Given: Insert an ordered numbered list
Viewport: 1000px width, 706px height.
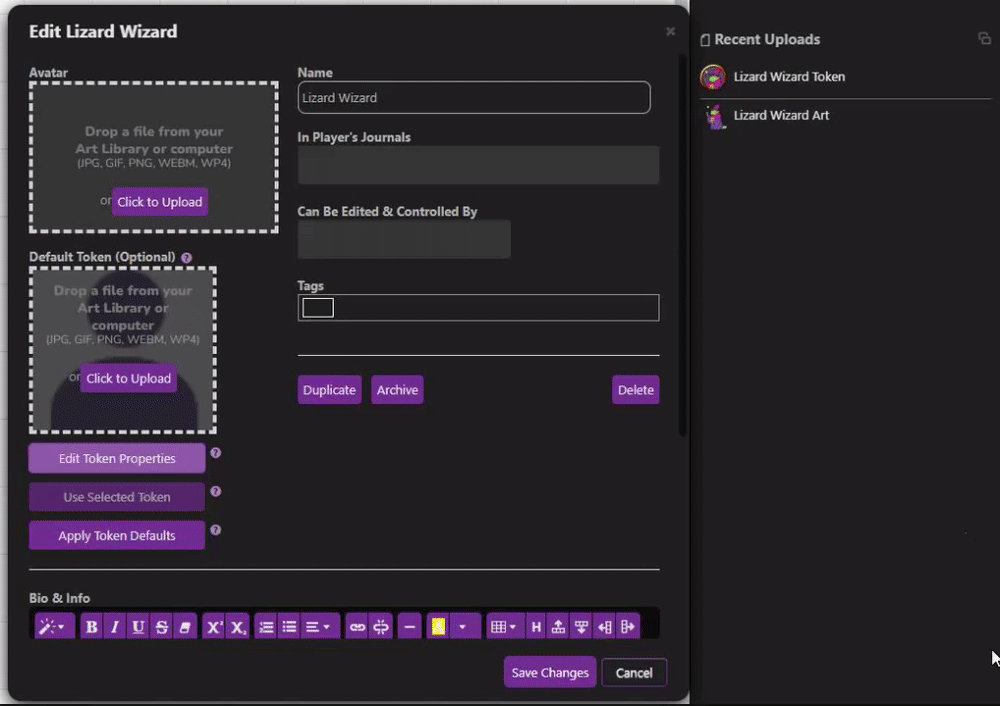Looking at the screenshot, I should click(266, 627).
